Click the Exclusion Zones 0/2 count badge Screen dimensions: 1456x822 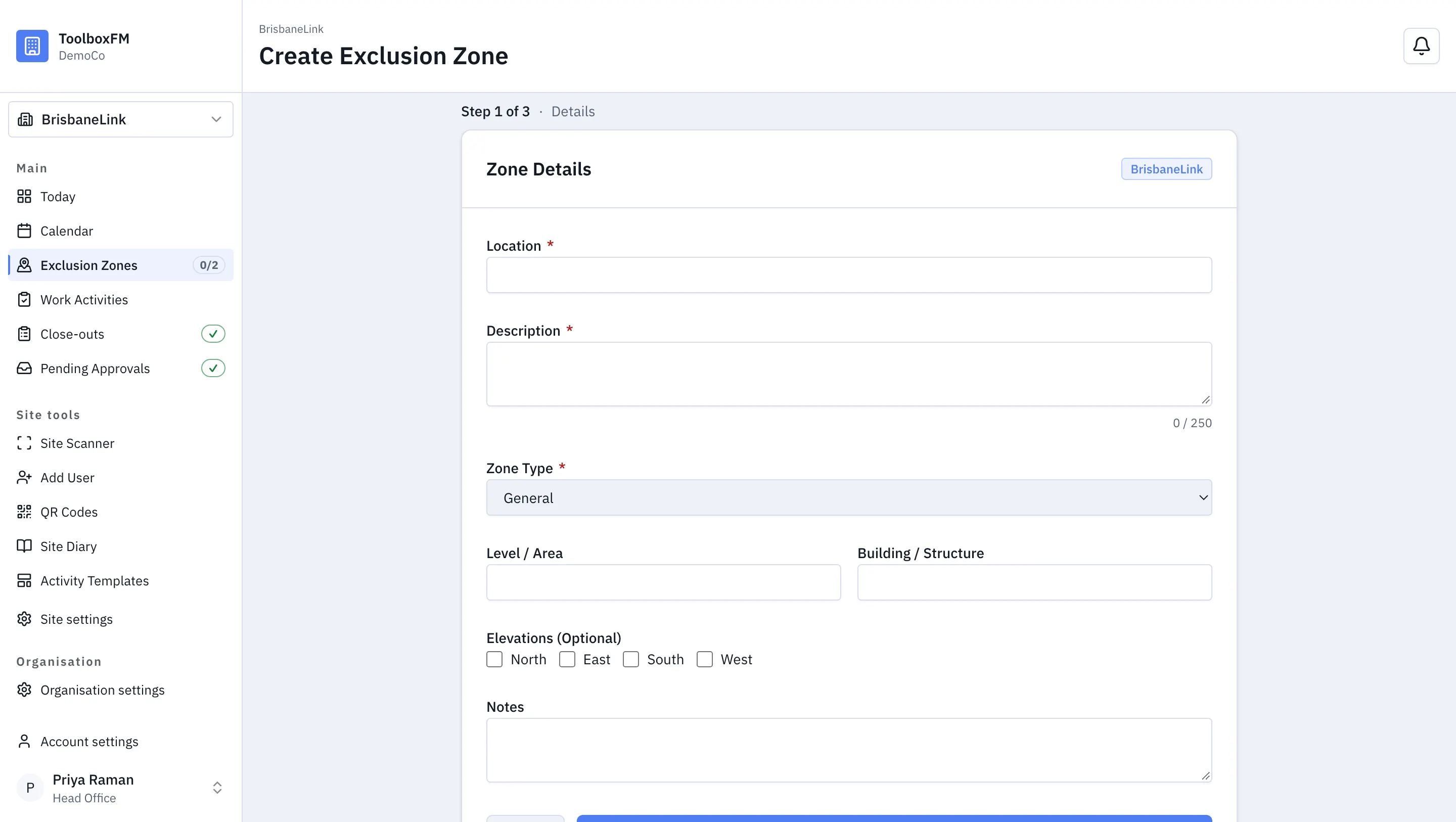click(209, 265)
